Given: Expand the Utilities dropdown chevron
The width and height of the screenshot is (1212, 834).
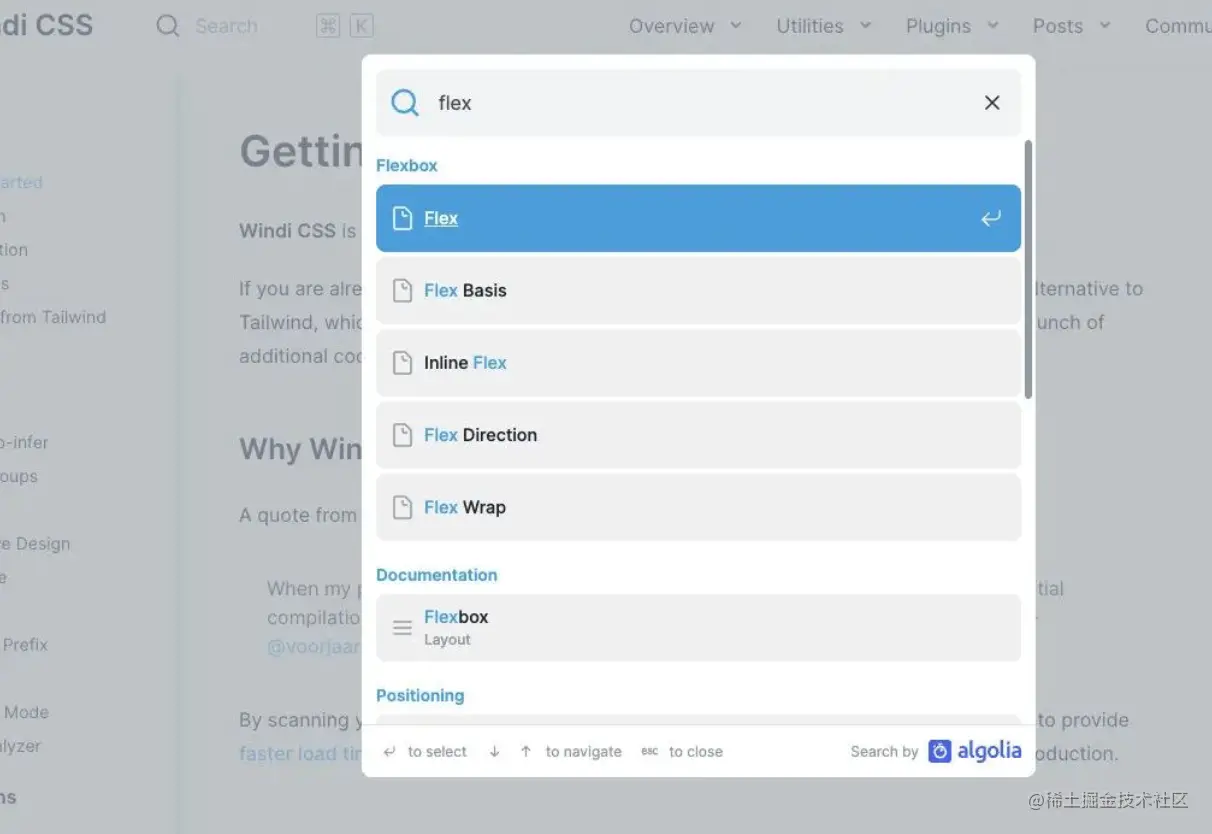Looking at the screenshot, I should point(865,25).
